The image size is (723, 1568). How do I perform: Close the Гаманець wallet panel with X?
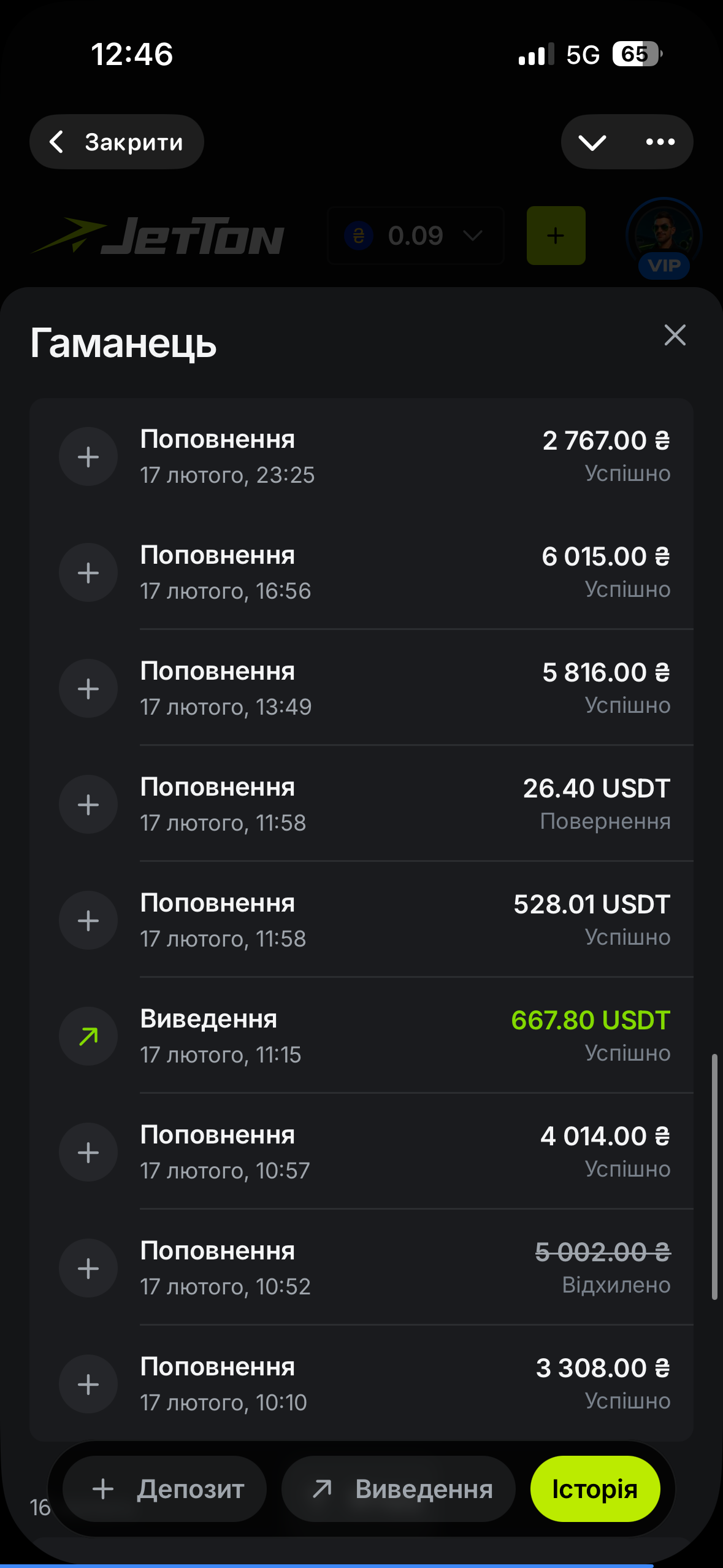[x=675, y=335]
